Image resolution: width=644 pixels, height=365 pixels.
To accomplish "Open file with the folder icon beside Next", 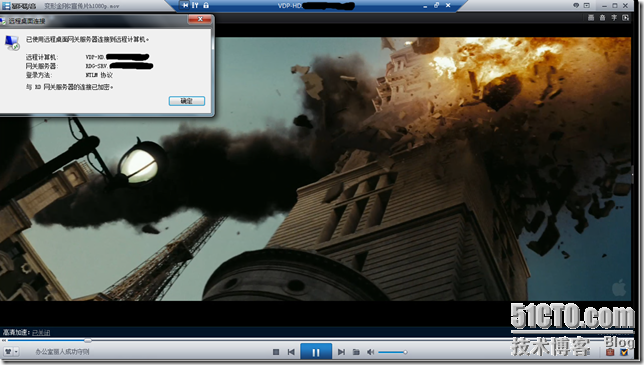I will [x=356, y=352].
